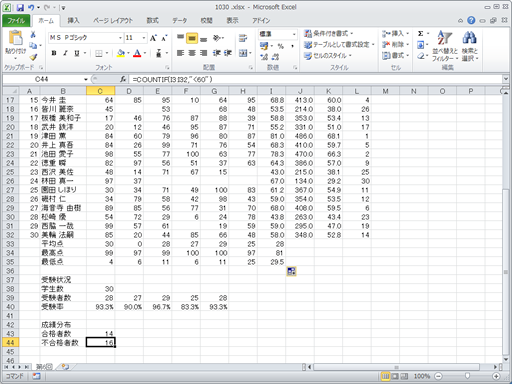512x384 pixels.
Task: Switch to the Insert tab
Action: coord(73,21)
